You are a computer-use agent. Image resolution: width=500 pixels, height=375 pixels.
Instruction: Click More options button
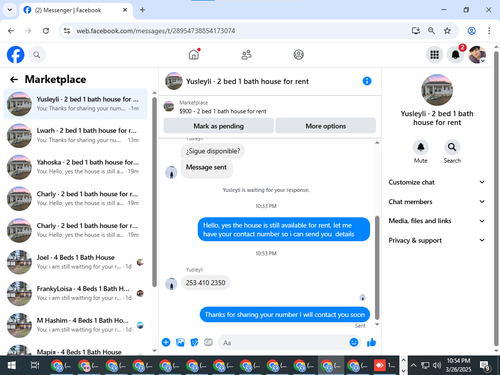point(326,126)
